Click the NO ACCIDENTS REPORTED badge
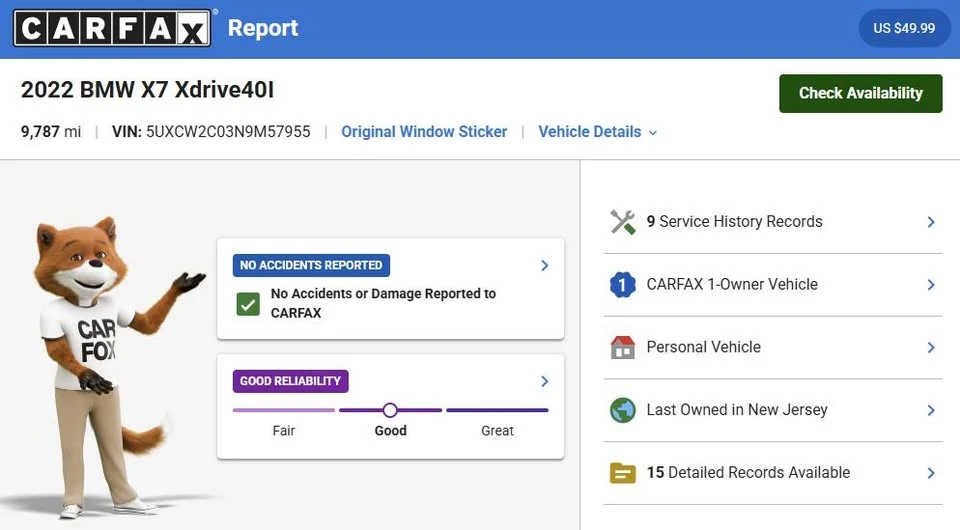The image size is (960, 530). pyautogui.click(x=311, y=266)
